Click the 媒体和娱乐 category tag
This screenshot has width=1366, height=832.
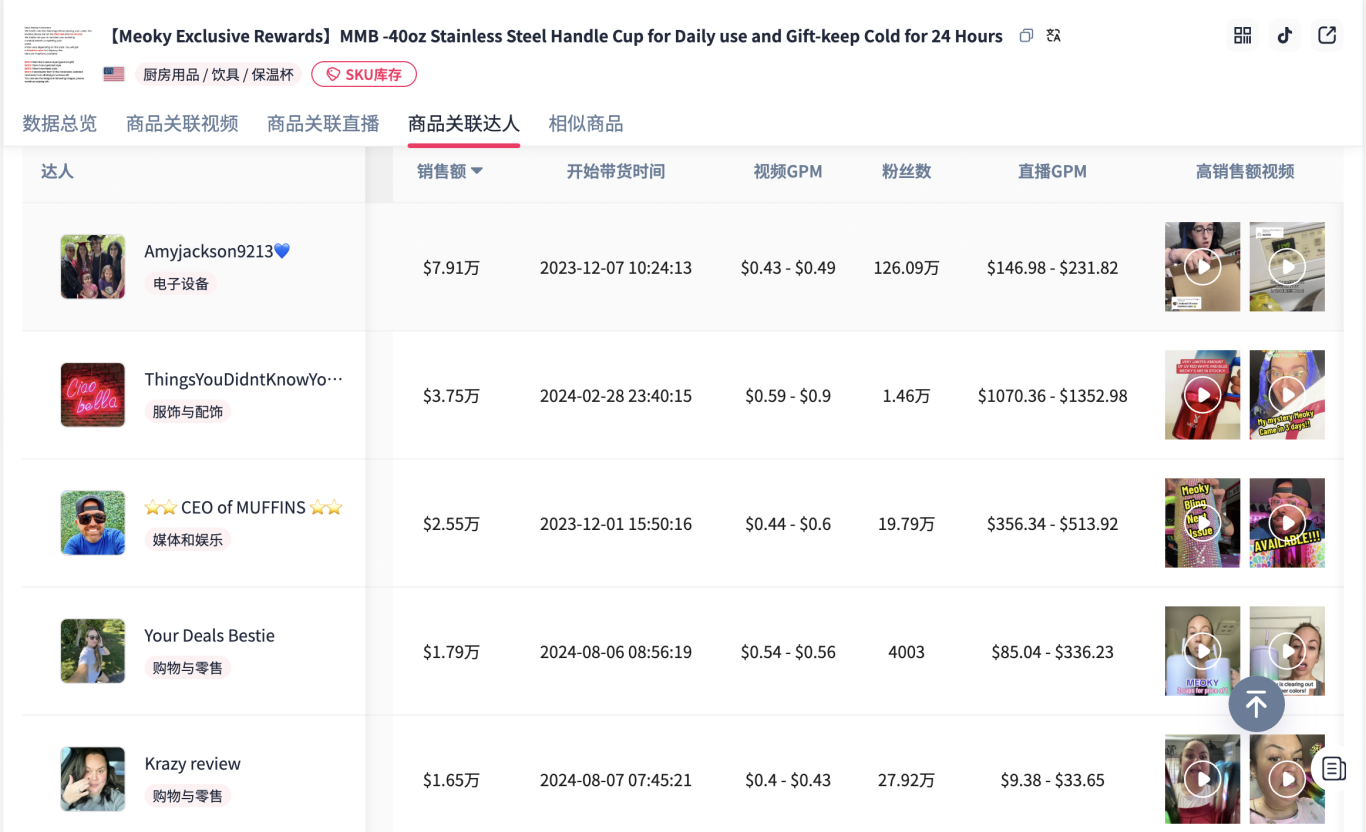(188, 540)
